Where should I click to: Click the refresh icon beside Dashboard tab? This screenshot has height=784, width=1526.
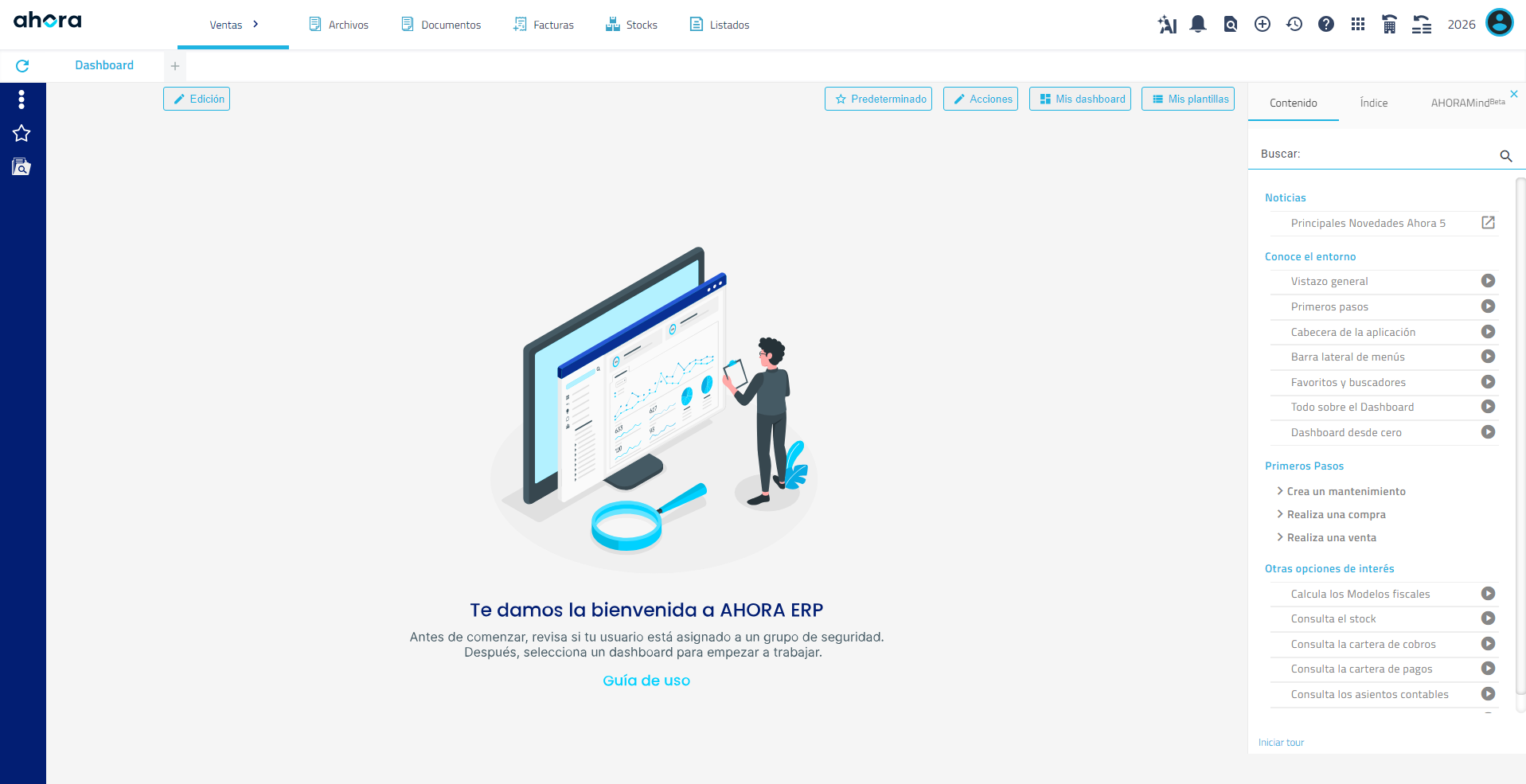coord(22,66)
